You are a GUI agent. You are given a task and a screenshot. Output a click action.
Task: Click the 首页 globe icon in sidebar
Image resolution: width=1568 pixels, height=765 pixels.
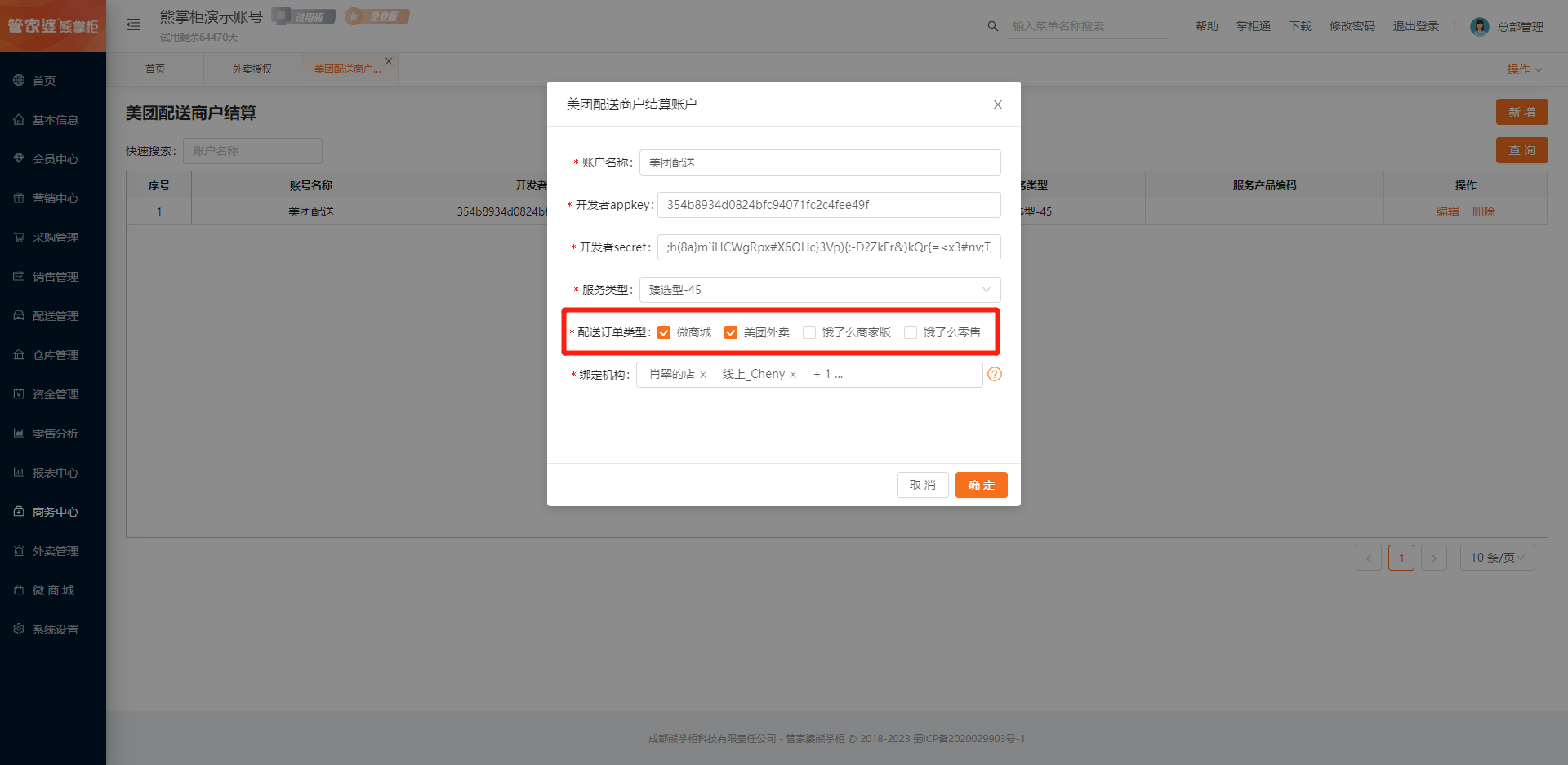pos(19,80)
